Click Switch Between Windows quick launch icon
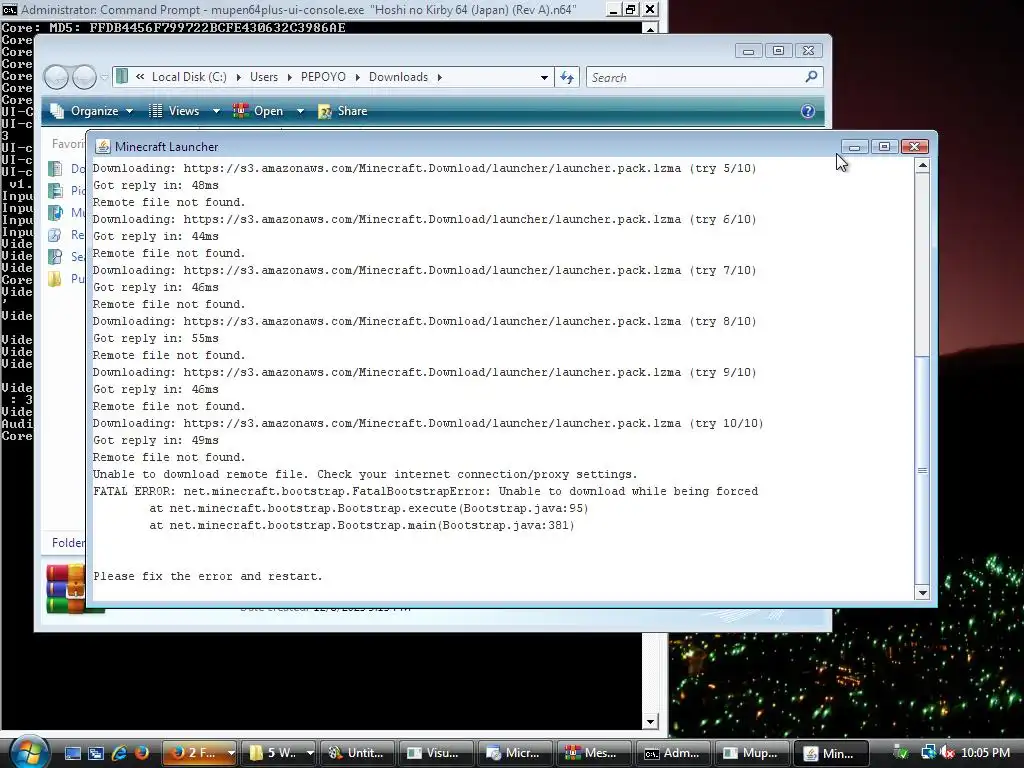 pyautogui.click(x=96, y=753)
